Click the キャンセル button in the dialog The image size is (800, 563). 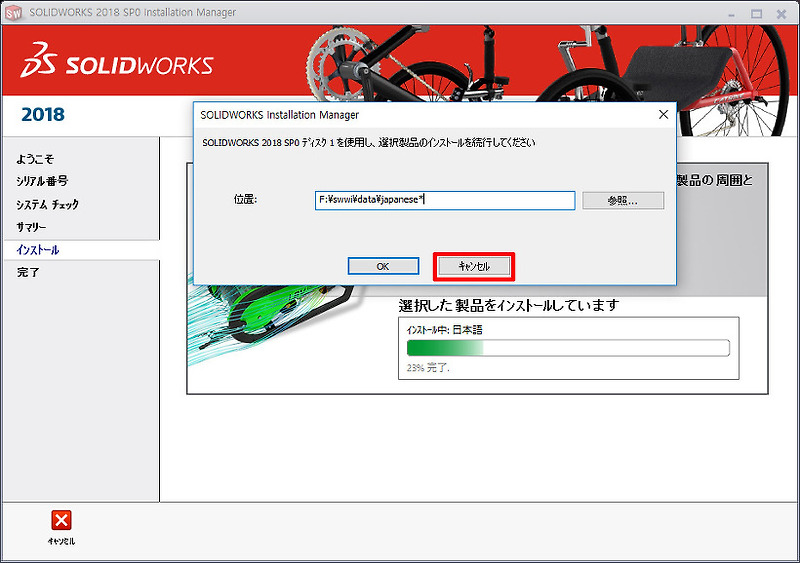pyautogui.click(x=474, y=266)
